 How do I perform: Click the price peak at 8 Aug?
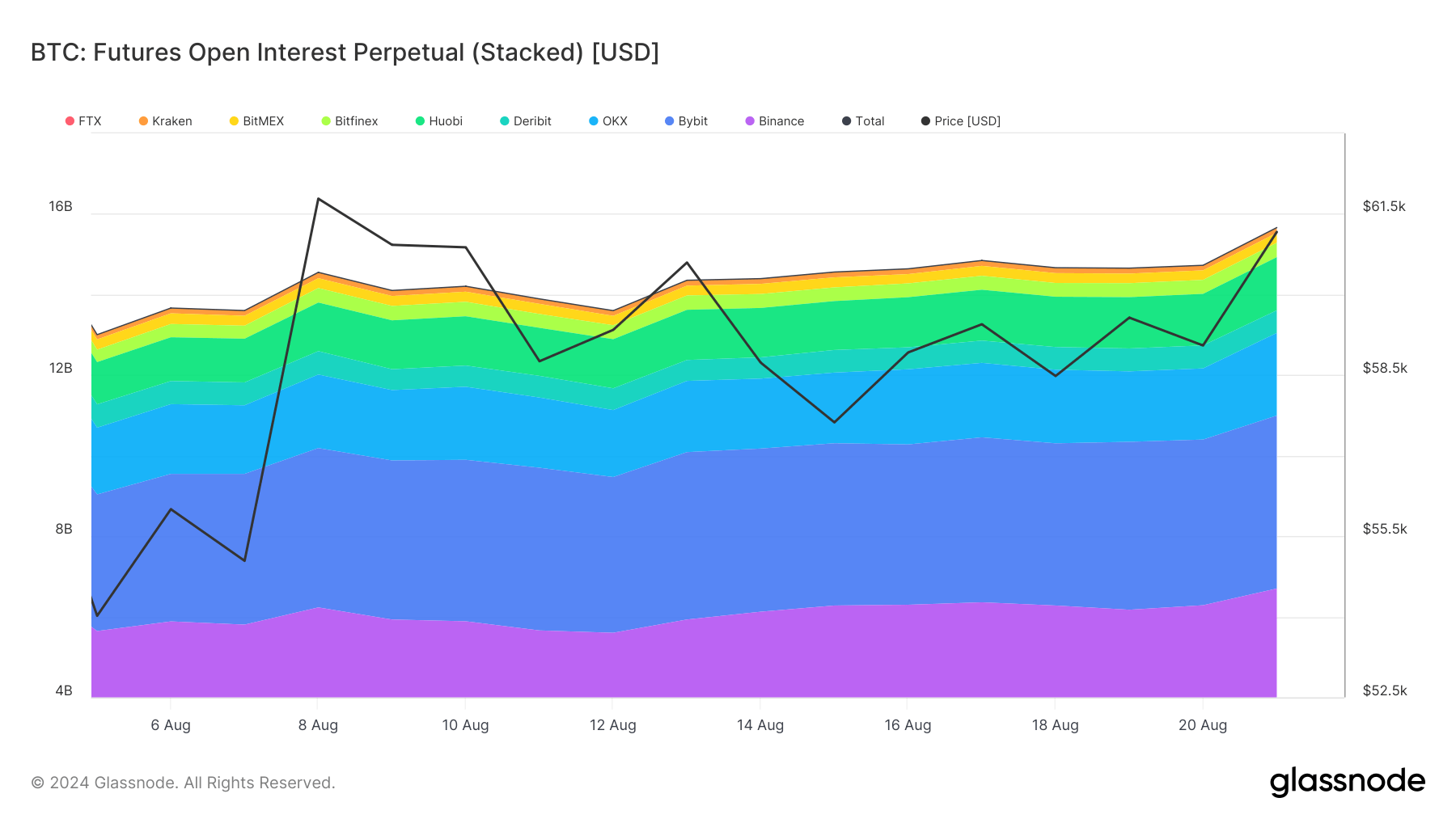(x=319, y=199)
